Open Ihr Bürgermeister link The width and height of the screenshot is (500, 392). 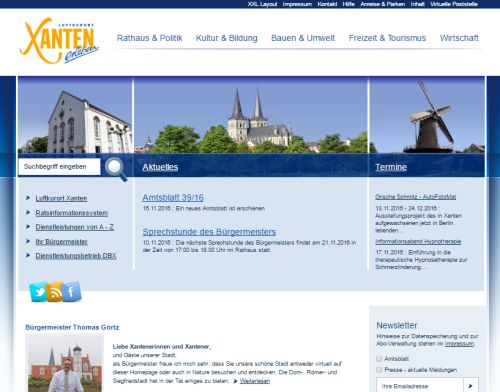click(x=62, y=241)
